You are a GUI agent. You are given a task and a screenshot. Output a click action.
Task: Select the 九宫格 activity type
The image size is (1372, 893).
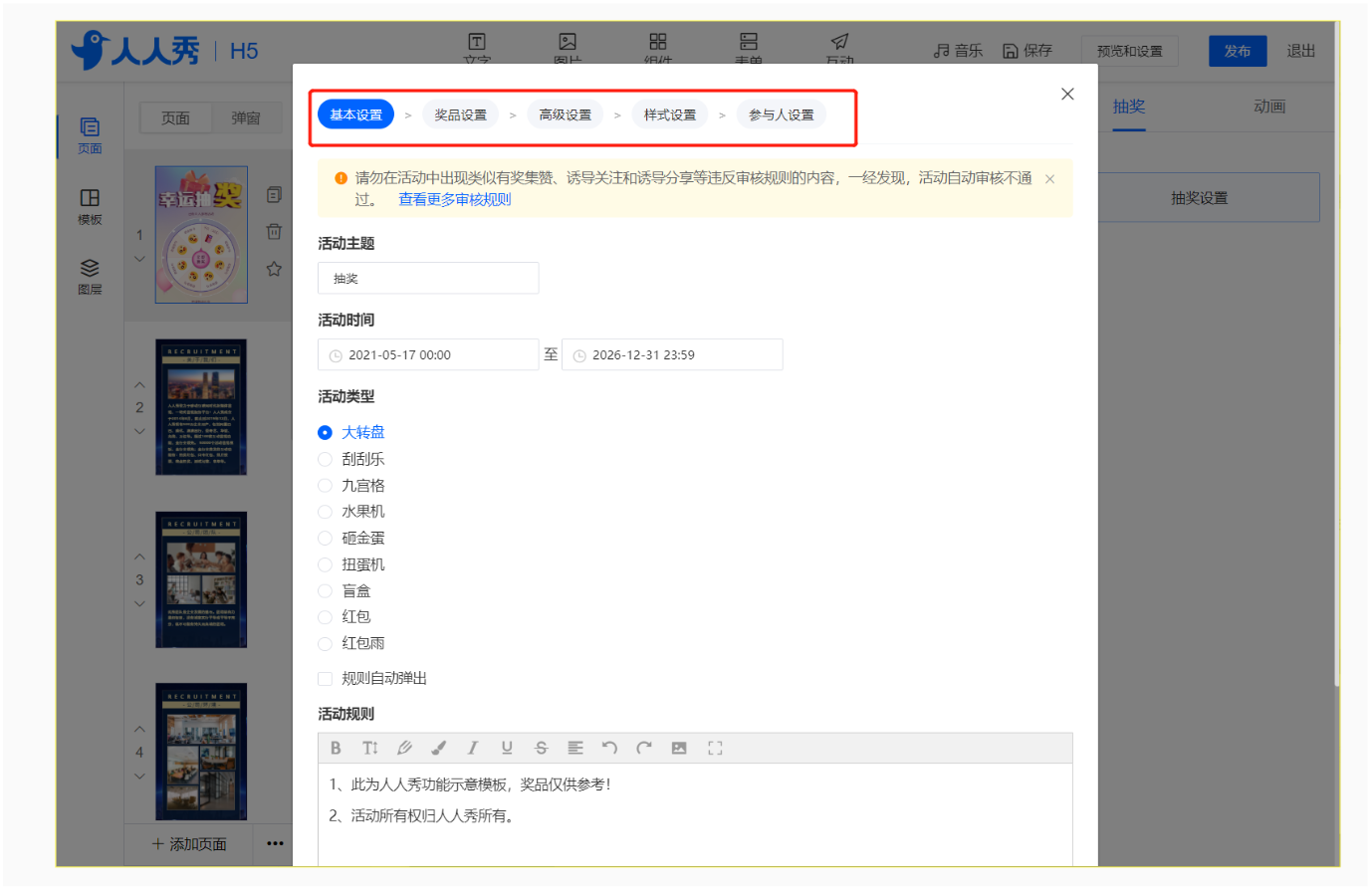click(x=351, y=485)
